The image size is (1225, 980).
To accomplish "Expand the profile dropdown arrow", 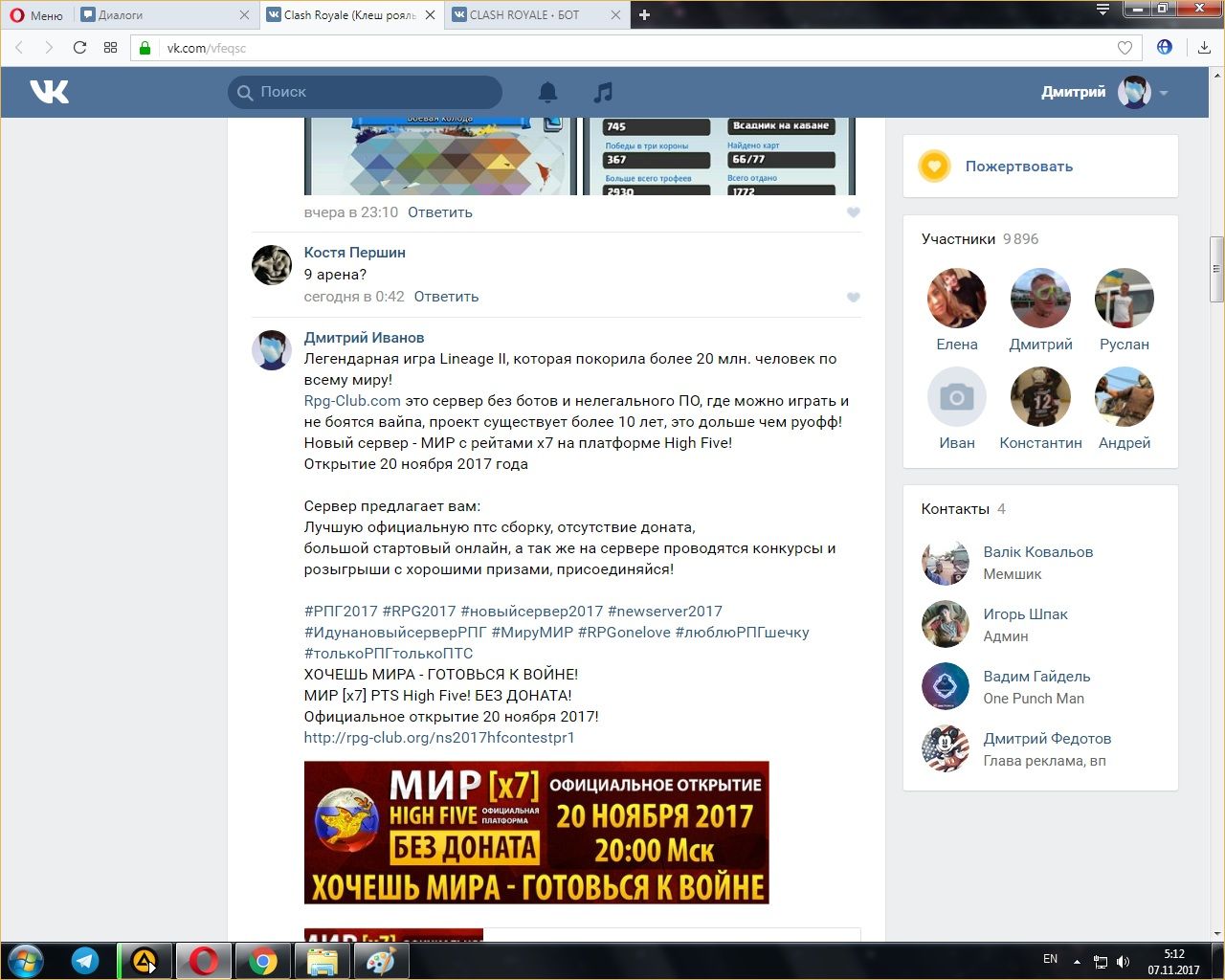I will pyautogui.click(x=1164, y=93).
